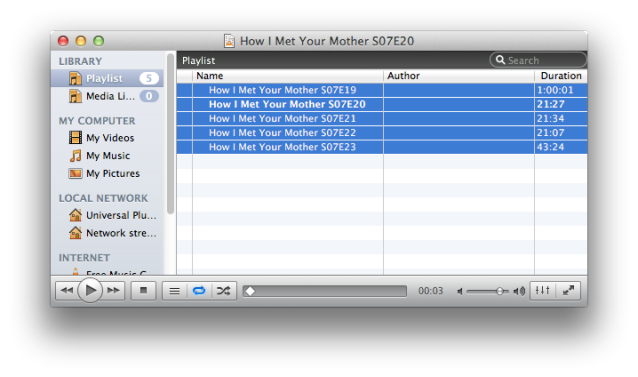The image size is (638, 377).
Task: Click the document icon in title bar
Action: coord(229,41)
